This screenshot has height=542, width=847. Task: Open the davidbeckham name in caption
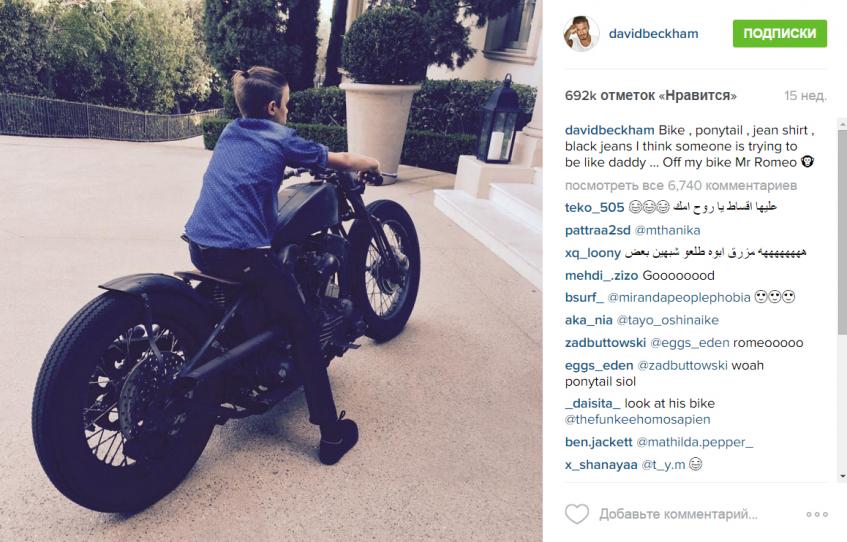(x=609, y=130)
